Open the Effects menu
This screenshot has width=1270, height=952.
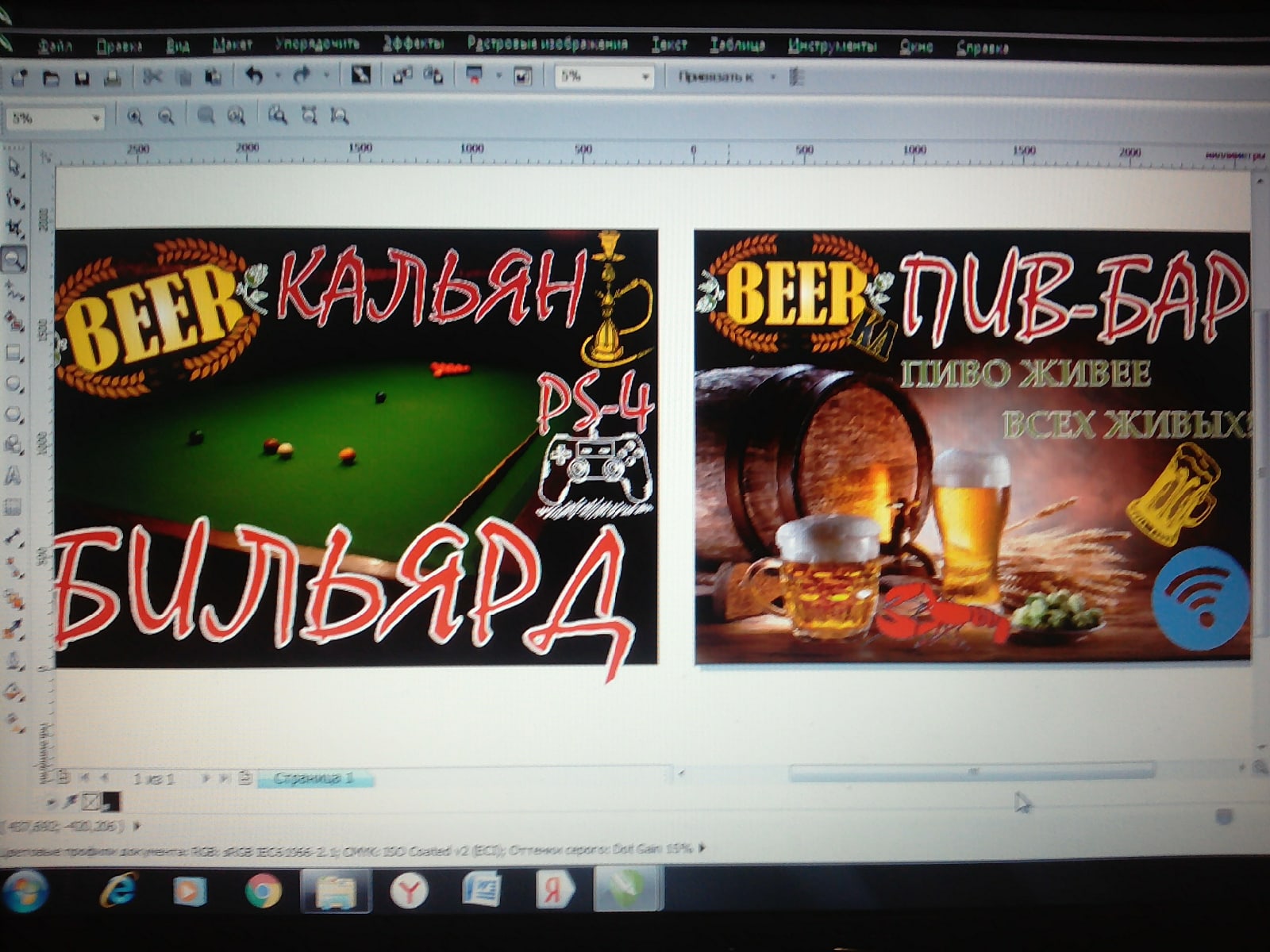click(x=414, y=44)
